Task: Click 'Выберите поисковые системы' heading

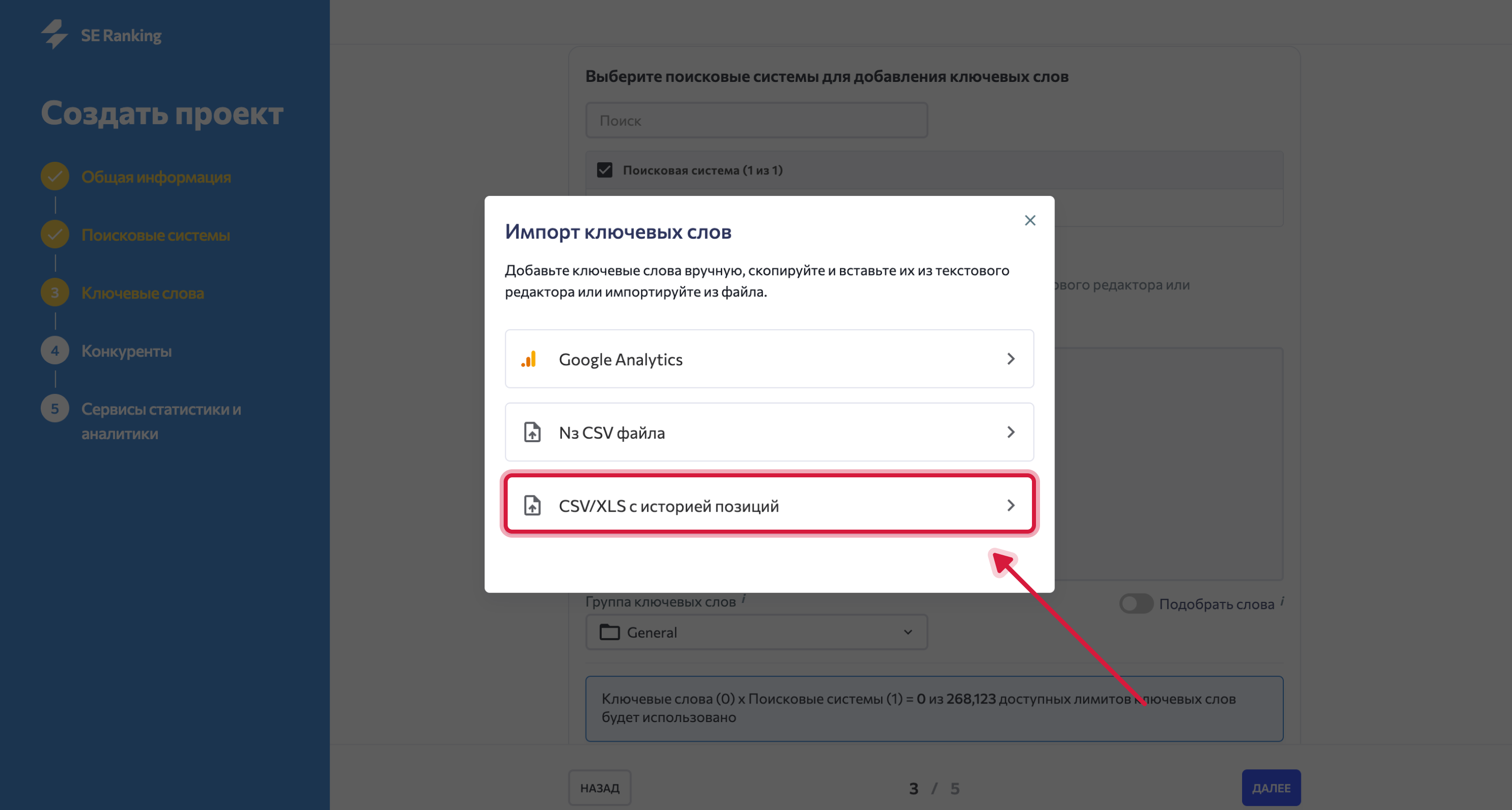Action: tap(827, 76)
